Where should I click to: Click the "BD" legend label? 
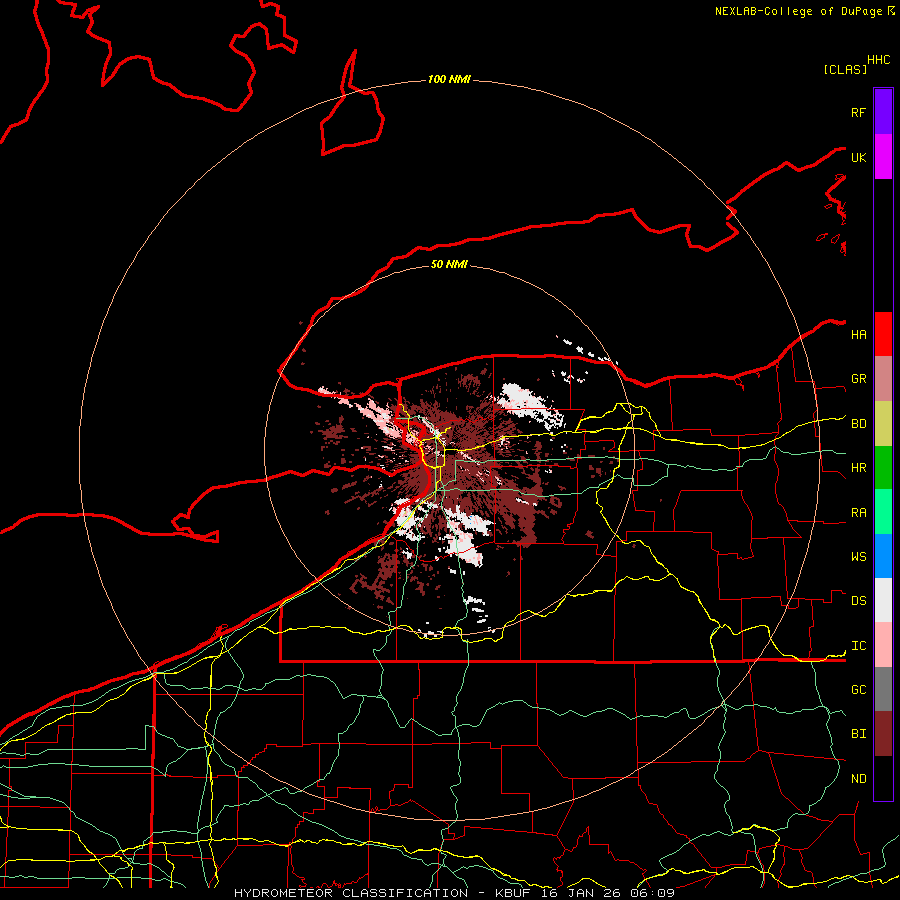click(858, 424)
